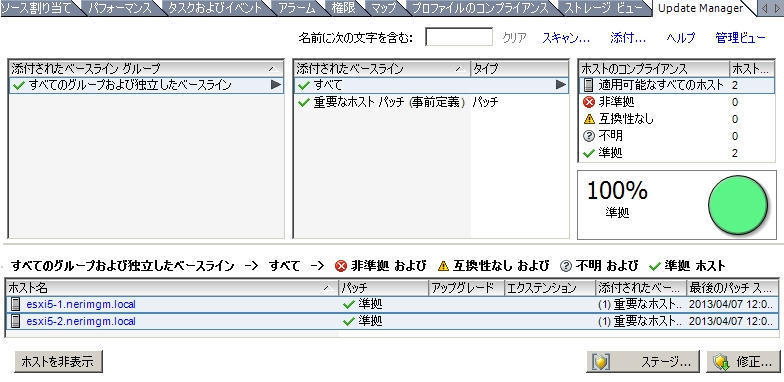Open host esxi5-2.nerimgm.local link
784x382 pixels.
click(x=80, y=321)
